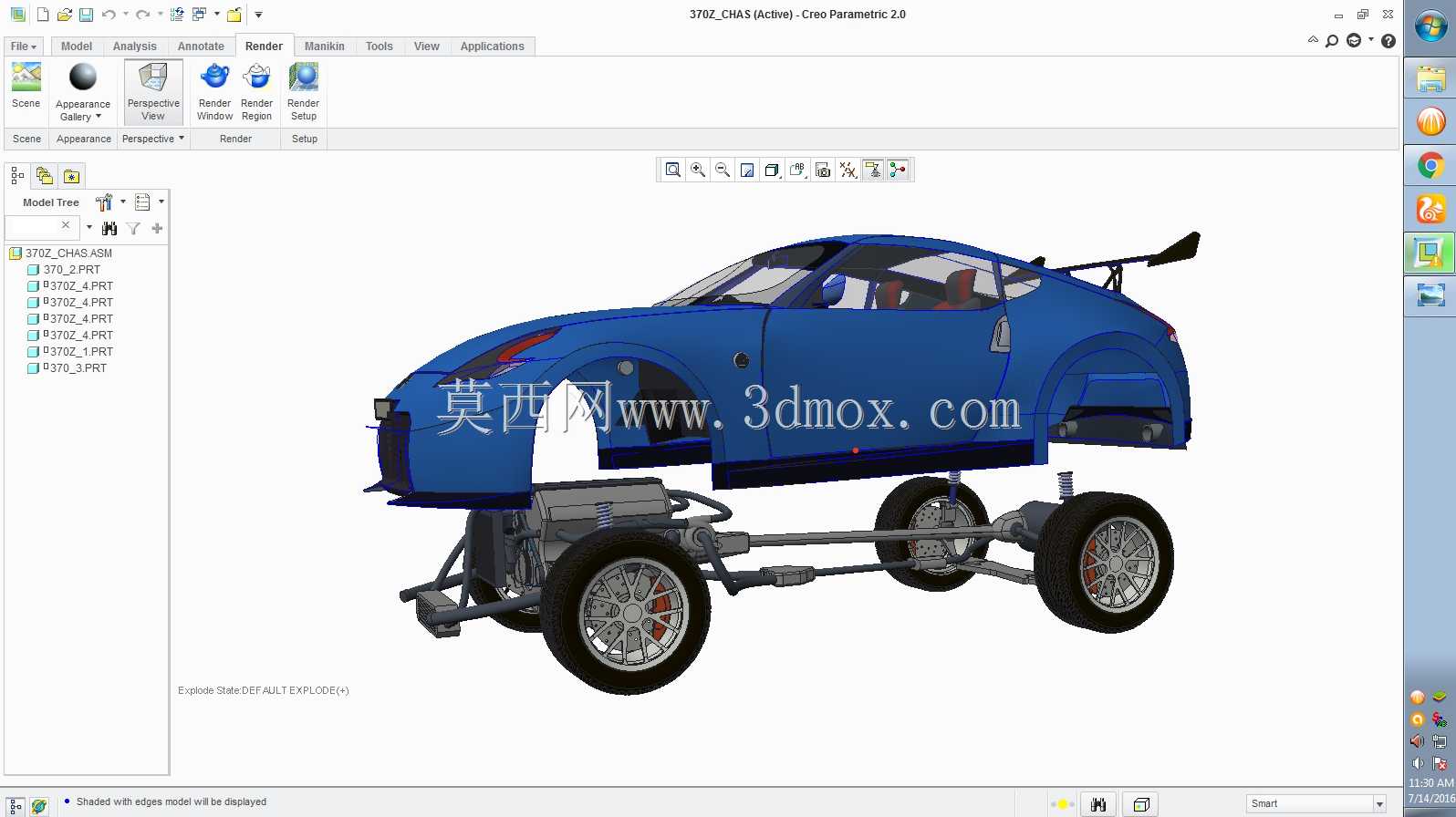Launch Google Chrome from taskbar
1456x817 pixels.
(x=1430, y=166)
